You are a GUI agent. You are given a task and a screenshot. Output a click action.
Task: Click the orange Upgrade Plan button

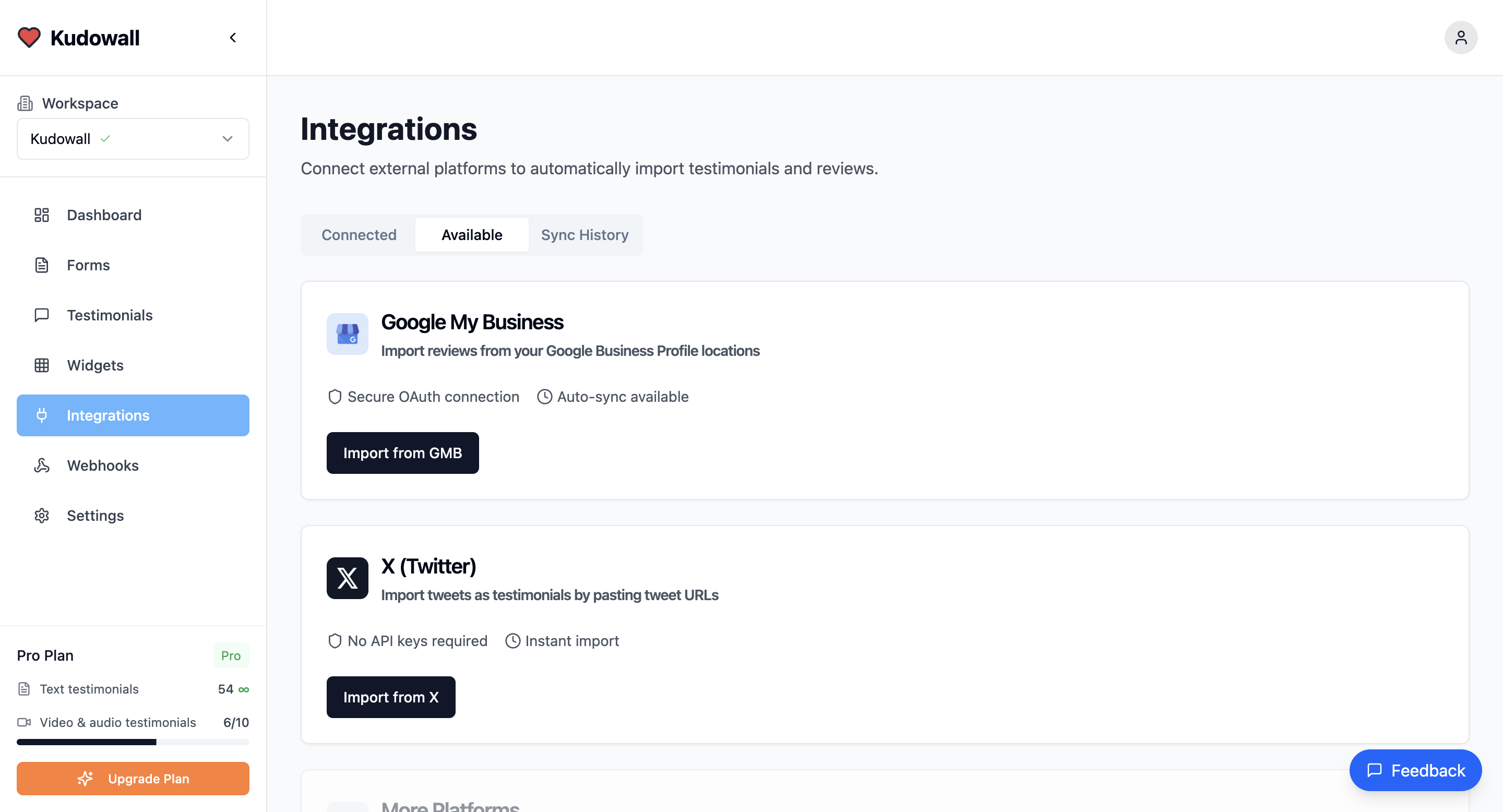click(x=133, y=779)
